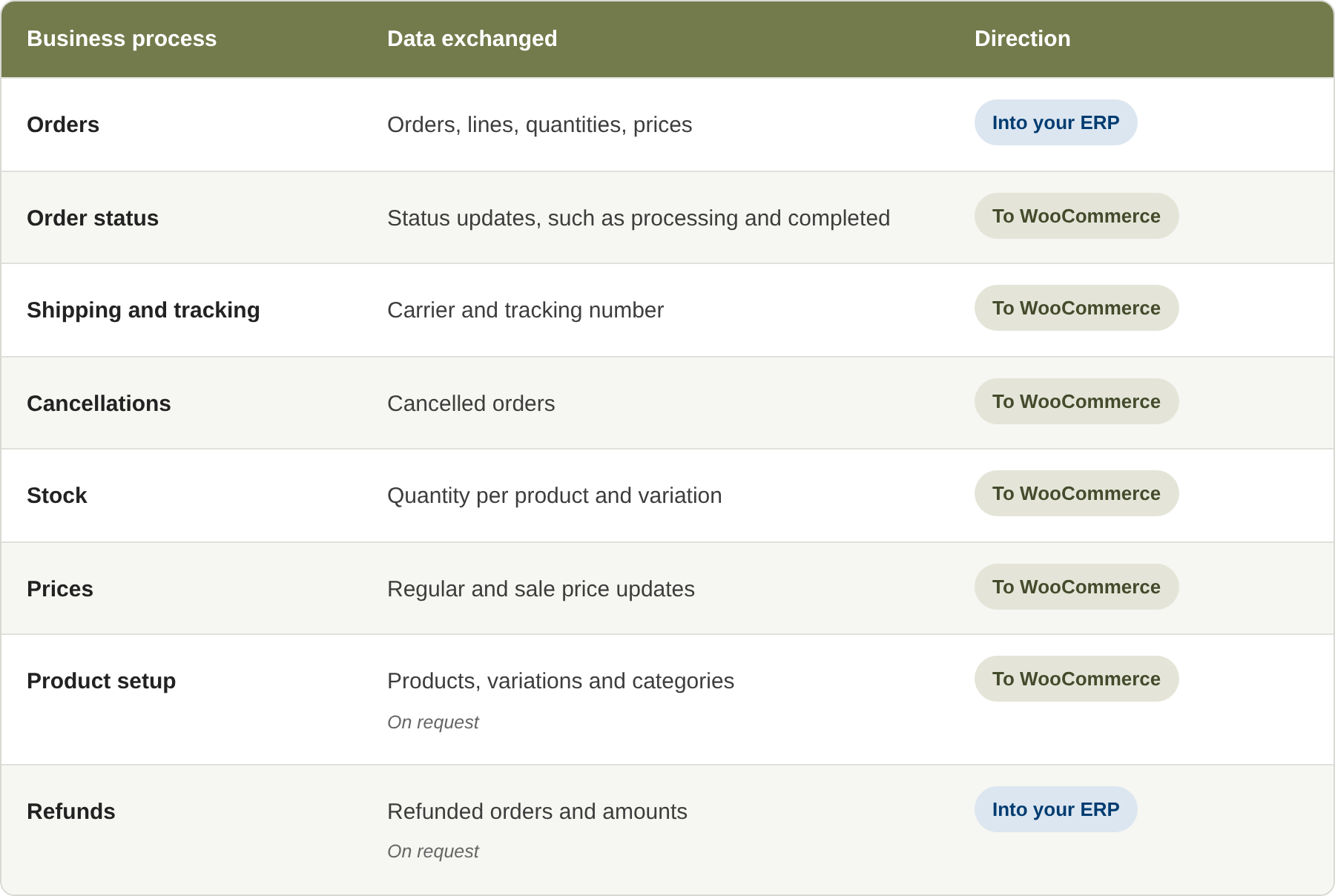Click the "Business process" column header
Screen dimensions: 1335x896
122,39
